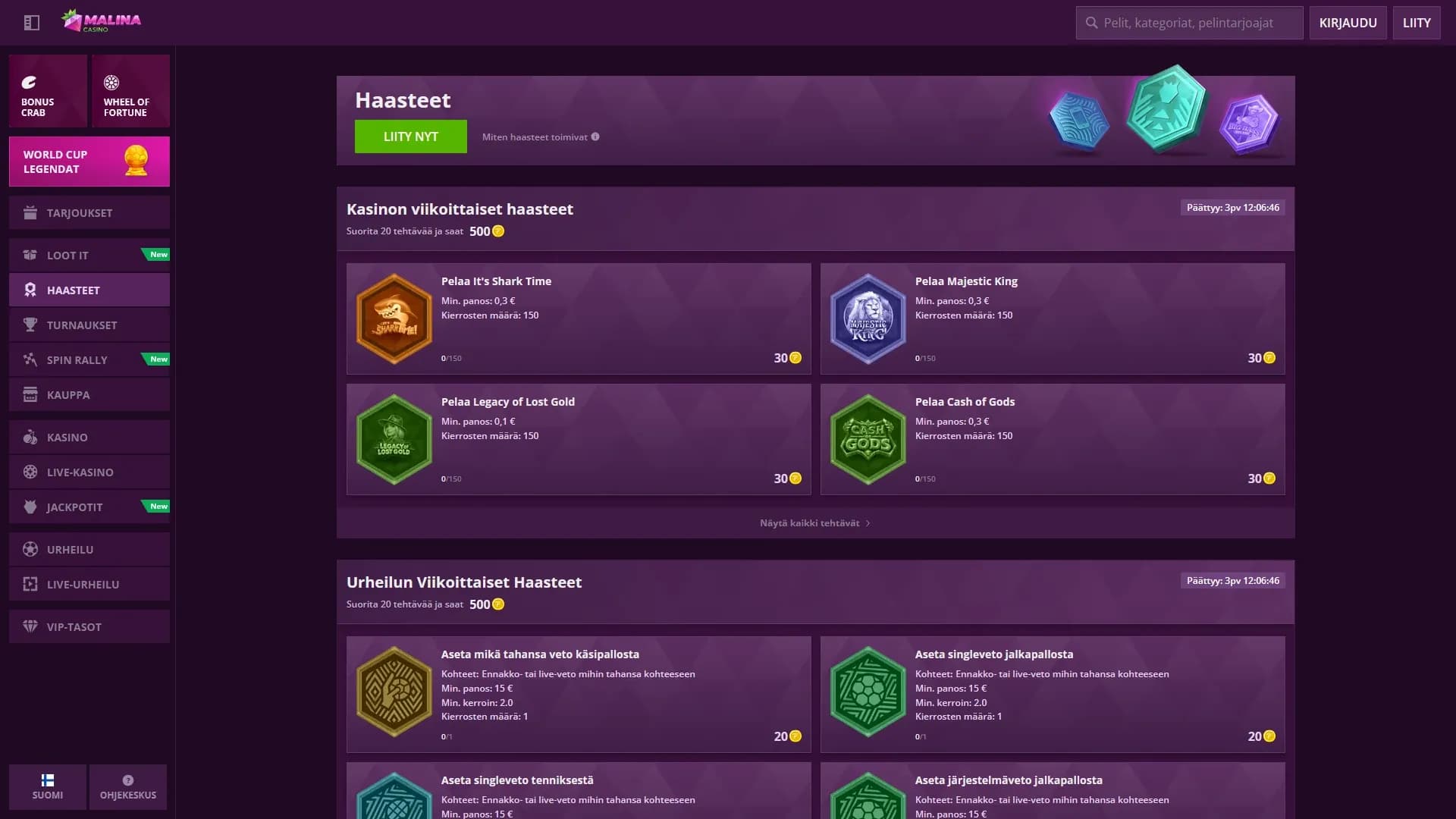Click the search magnifier icon
Viewport: 1456px width, 819px height.
point(1091,23)
